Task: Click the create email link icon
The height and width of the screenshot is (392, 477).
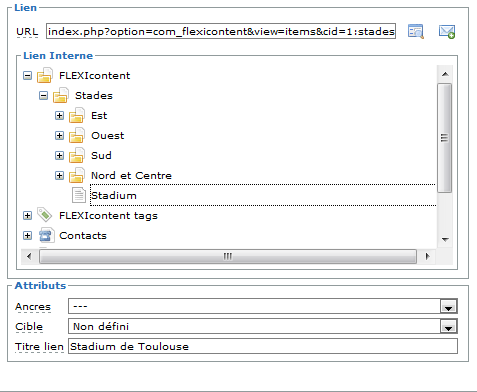Action: (447, 32)
